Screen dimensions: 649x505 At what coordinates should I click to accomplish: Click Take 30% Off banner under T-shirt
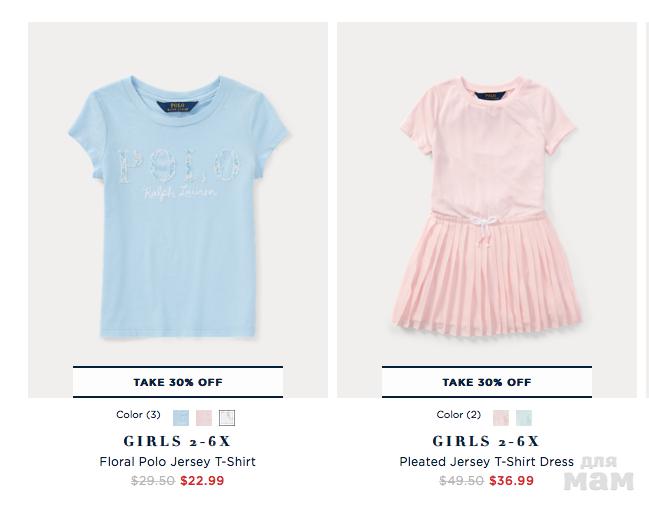point(178,382)
